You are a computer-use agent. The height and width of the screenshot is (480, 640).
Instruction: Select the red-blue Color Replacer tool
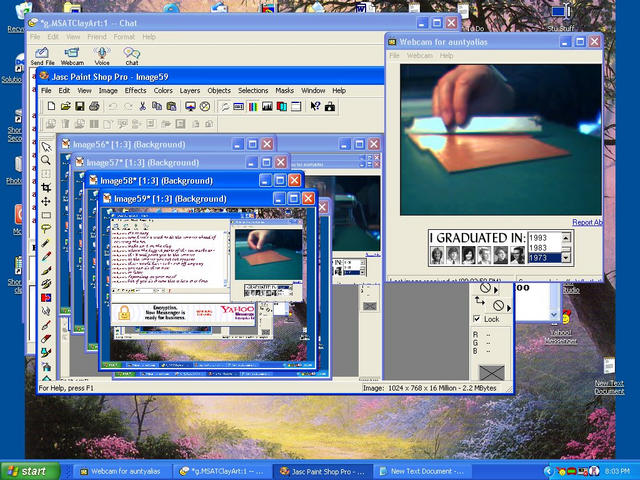(46, 298)
